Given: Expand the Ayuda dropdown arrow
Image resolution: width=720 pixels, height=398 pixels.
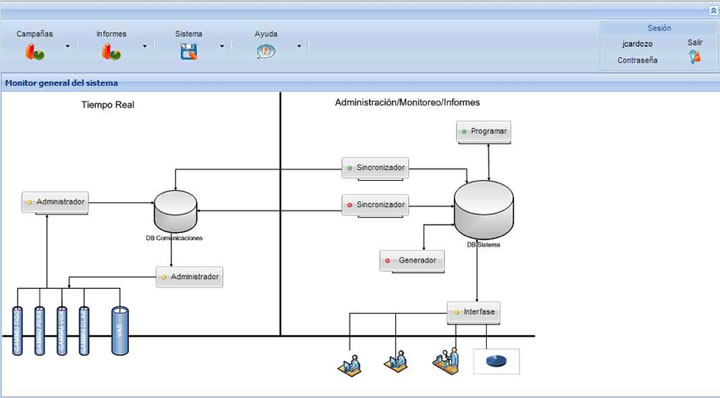Looking at the screenshot, I should click(299, 46).
